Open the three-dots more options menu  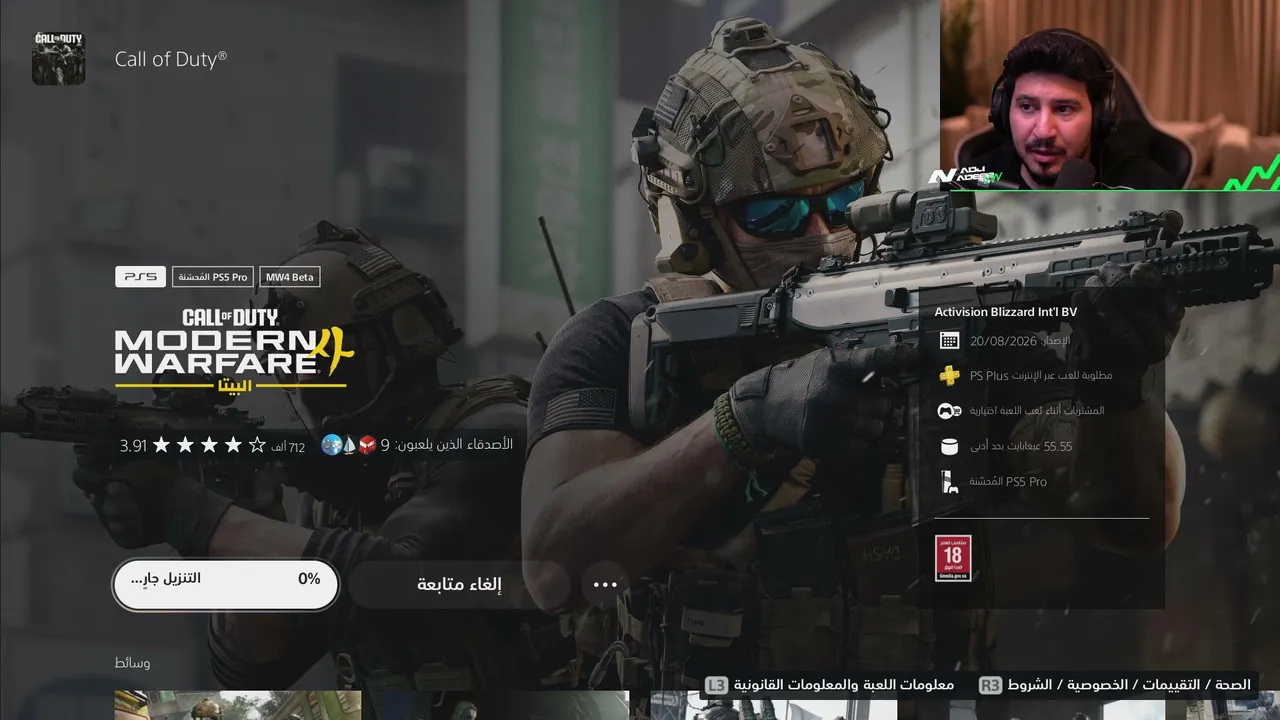[x=605, y=584]
